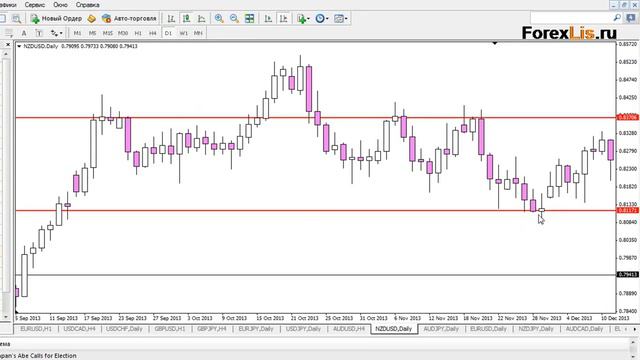Screen dimensions: 640x360
Task: Set the timeframe to H1
Action: pos(138,33)
